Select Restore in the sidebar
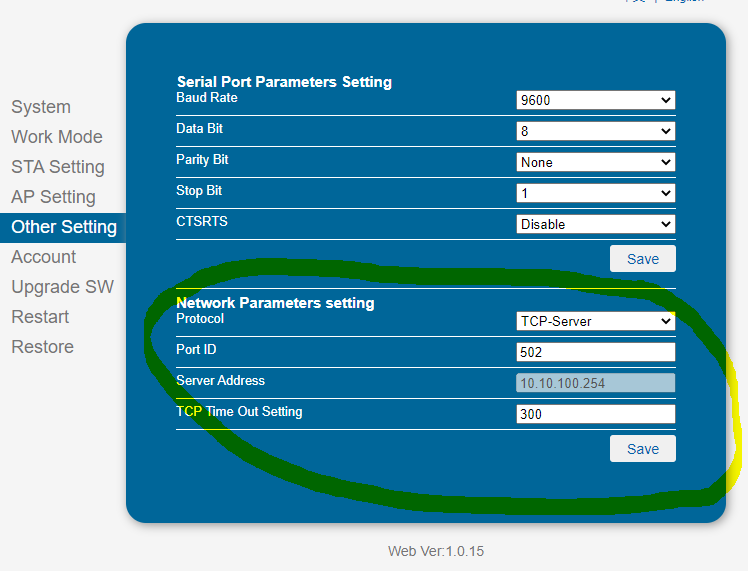 [x=42, y=347]
